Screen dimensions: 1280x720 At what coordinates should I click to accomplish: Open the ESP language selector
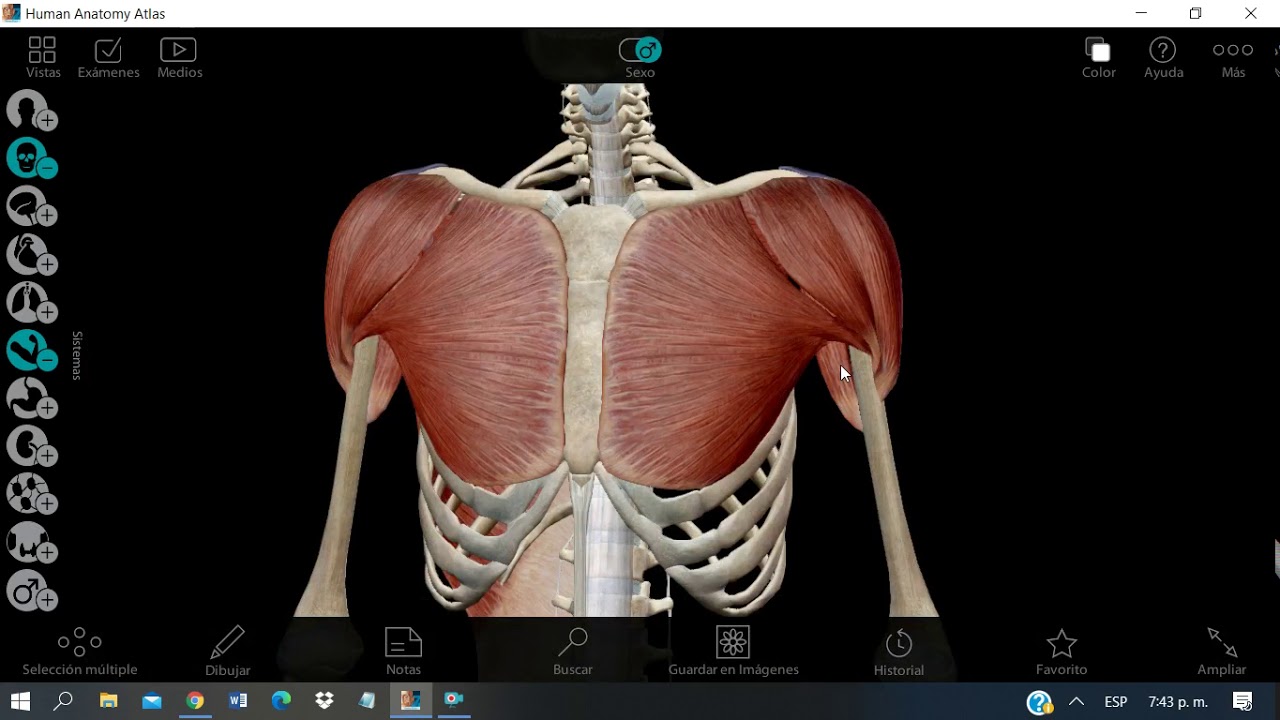pos(1116,702)
